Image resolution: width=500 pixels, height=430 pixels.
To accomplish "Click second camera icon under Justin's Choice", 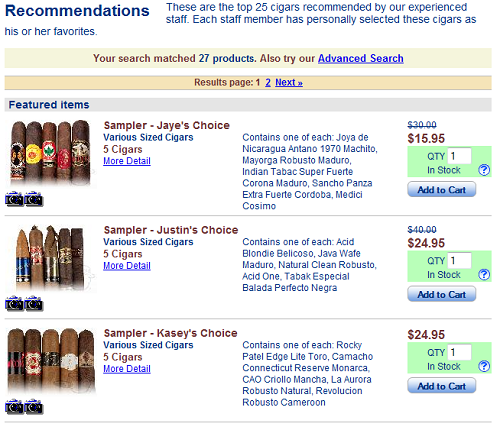I will (34, 303).
